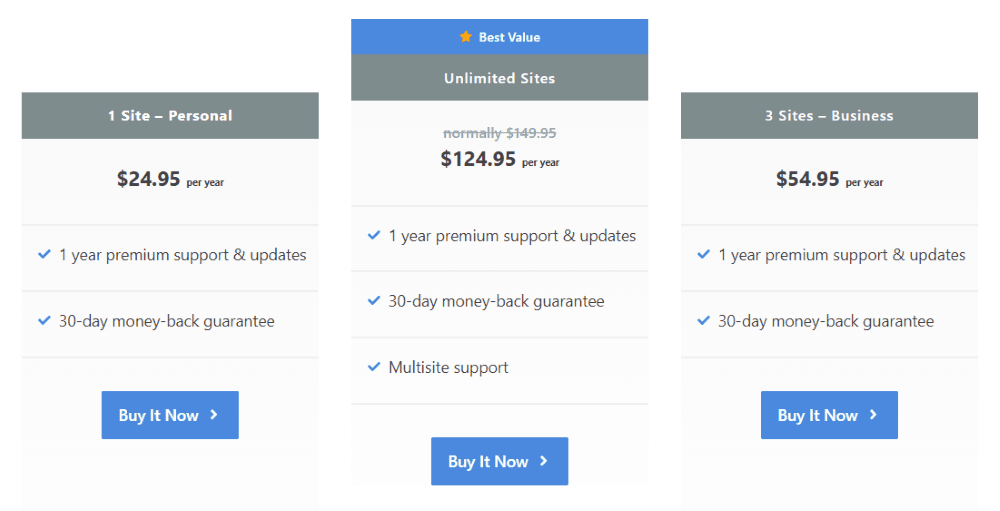Click checkmark next to Unlimited plan money-back guarantee
This screenshot has width=1000, height=511.
374,300
